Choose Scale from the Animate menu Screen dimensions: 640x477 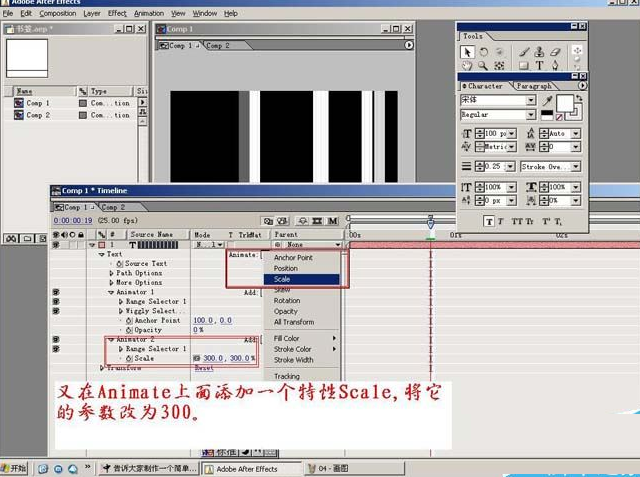click(283, 279)
